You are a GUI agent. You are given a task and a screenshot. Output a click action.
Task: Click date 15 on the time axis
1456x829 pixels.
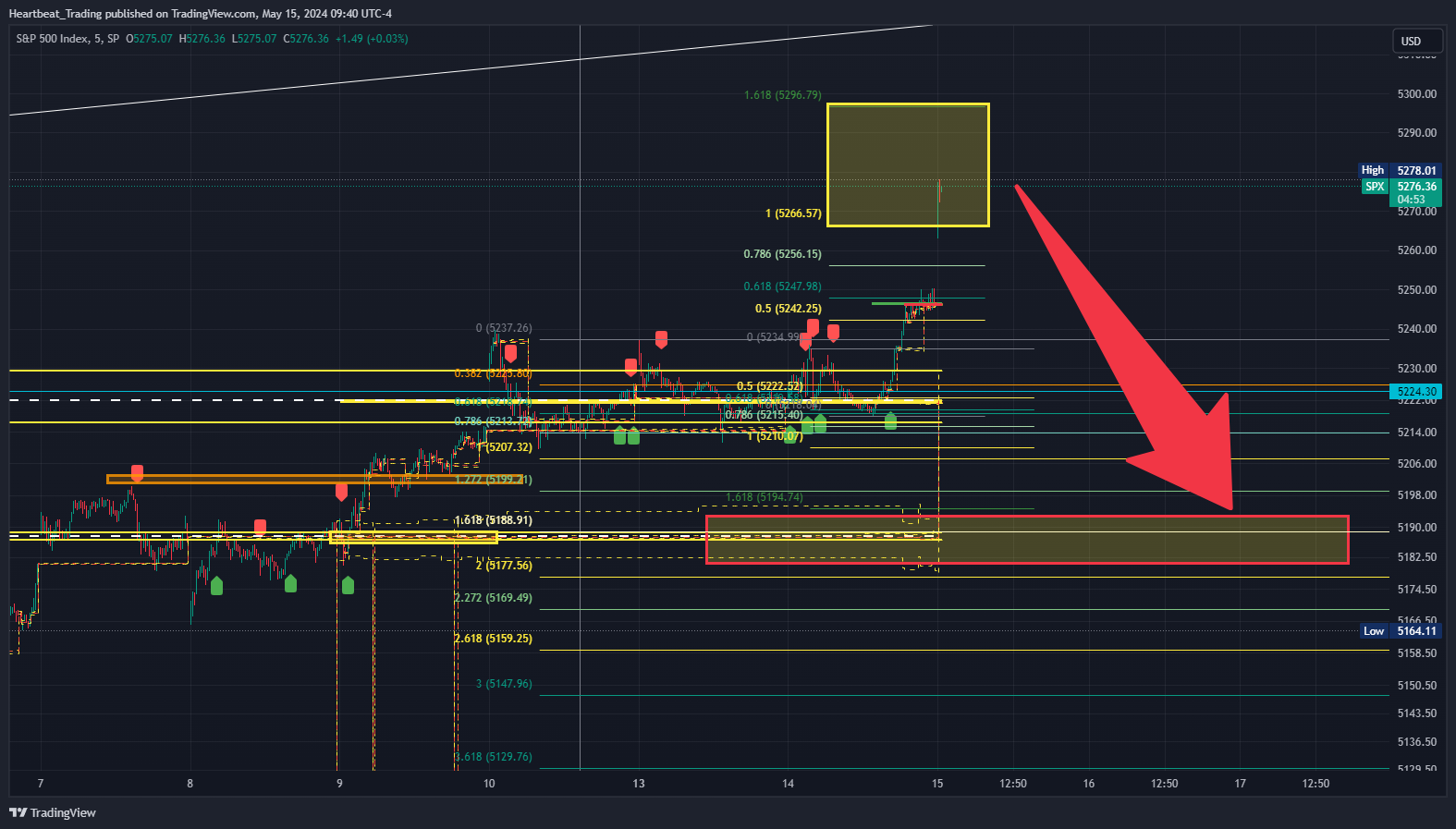point(937,784)
